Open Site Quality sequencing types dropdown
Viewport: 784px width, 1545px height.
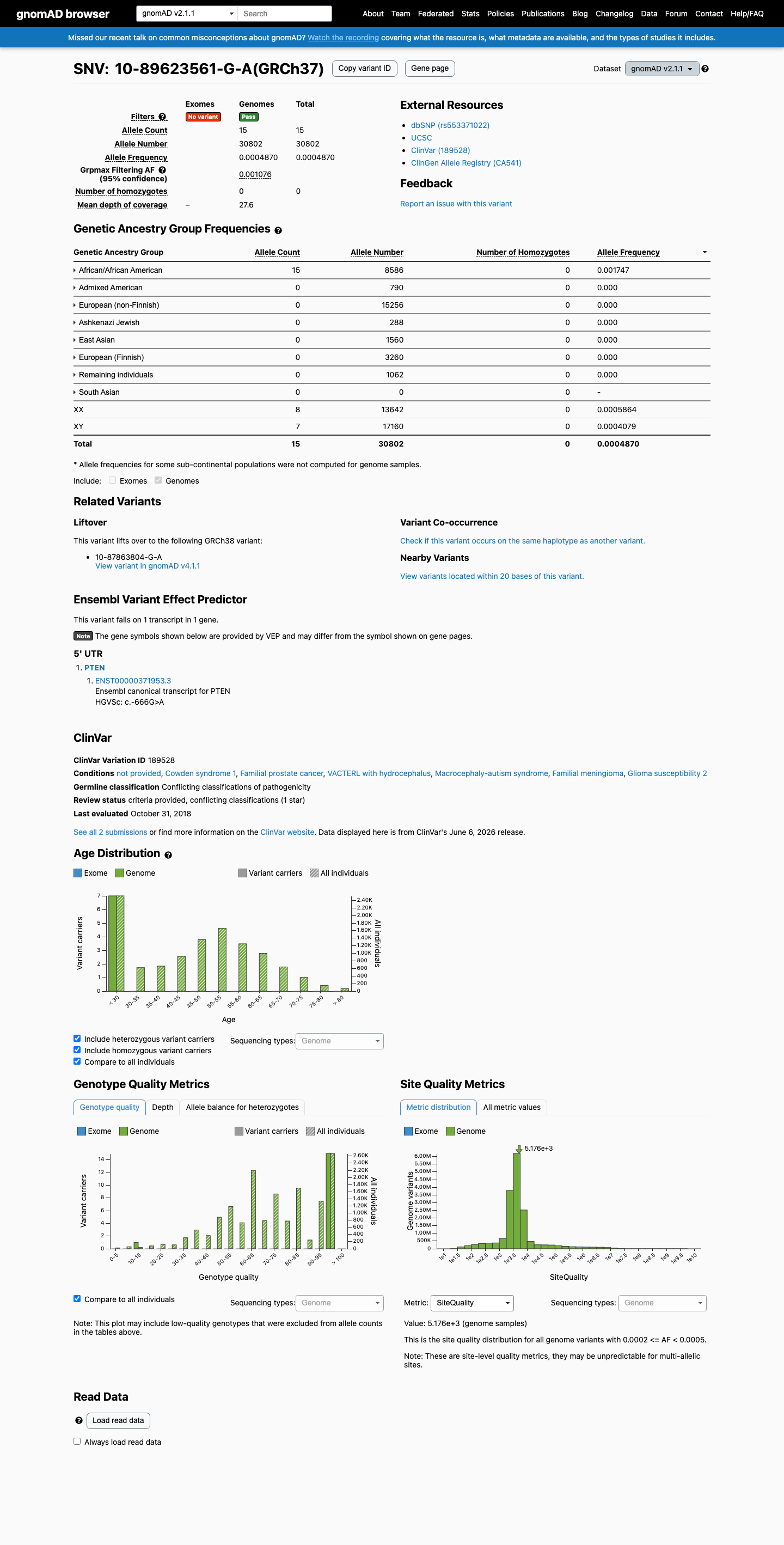coord(663,1303)
